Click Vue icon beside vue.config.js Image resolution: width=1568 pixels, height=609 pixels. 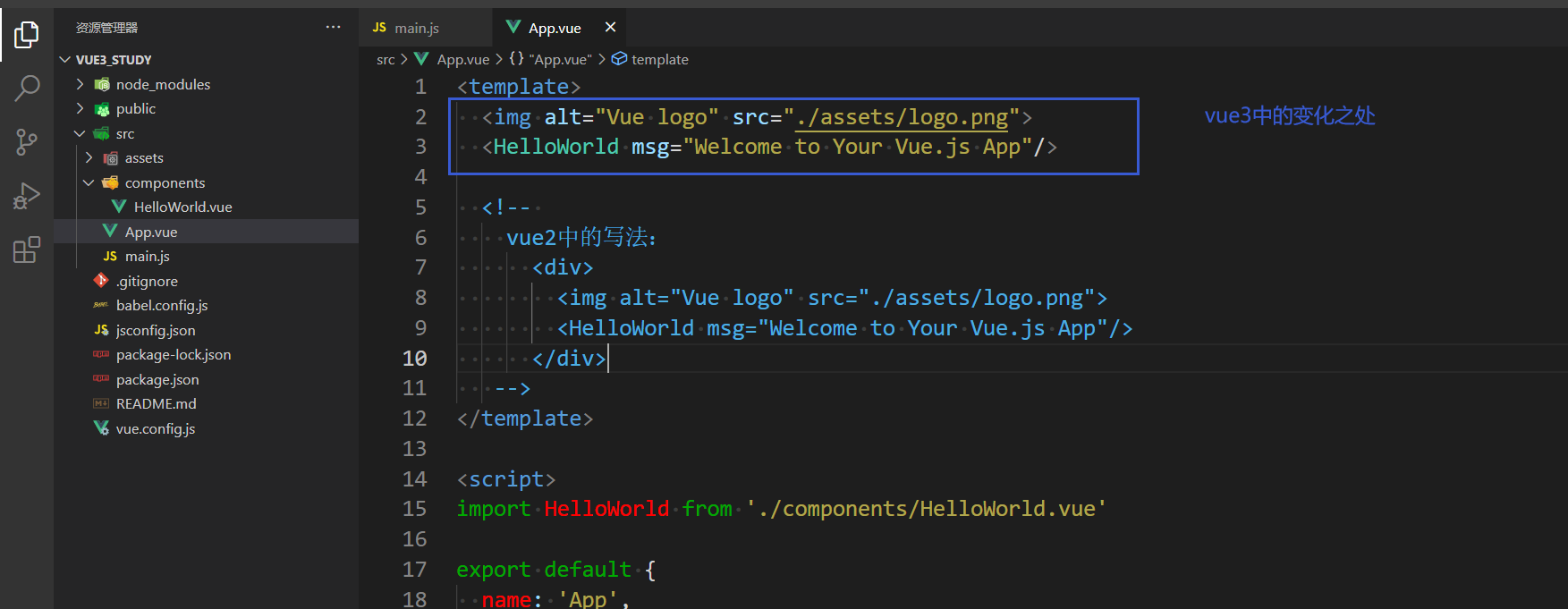point(101,428)
